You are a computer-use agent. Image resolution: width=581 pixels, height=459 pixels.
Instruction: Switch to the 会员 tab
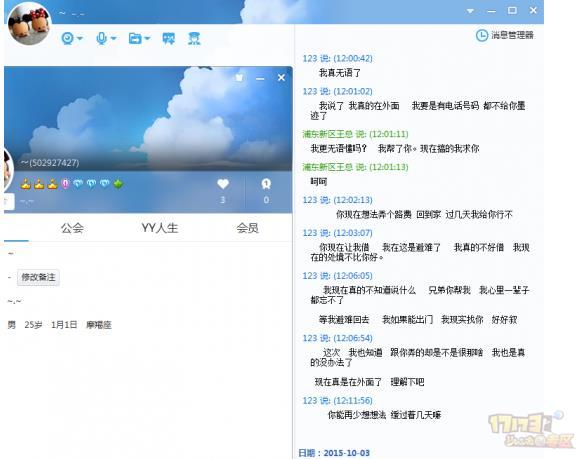coord(248,228)
